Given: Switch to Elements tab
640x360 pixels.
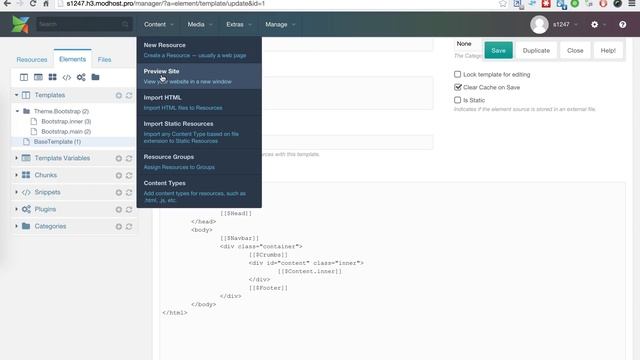Looking at the screenshot, I should (73, 59).
